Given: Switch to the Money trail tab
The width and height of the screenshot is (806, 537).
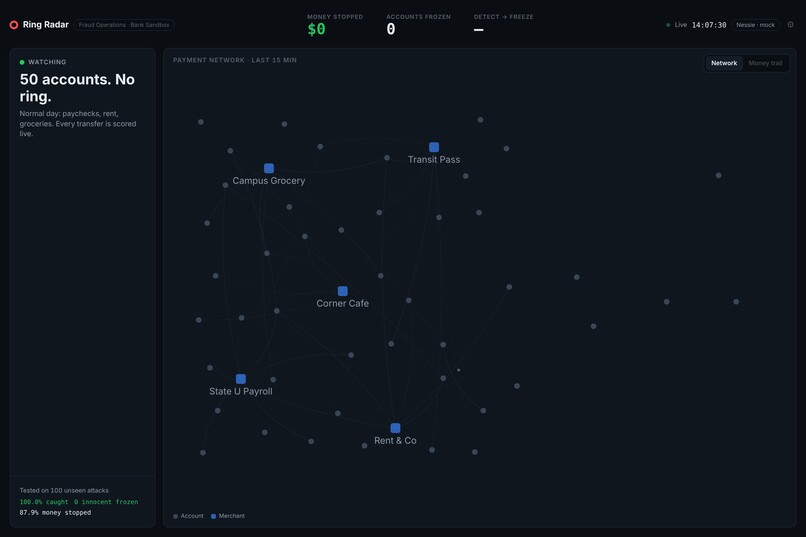Looking at the screenshot, I should click(x=765, y=63).
